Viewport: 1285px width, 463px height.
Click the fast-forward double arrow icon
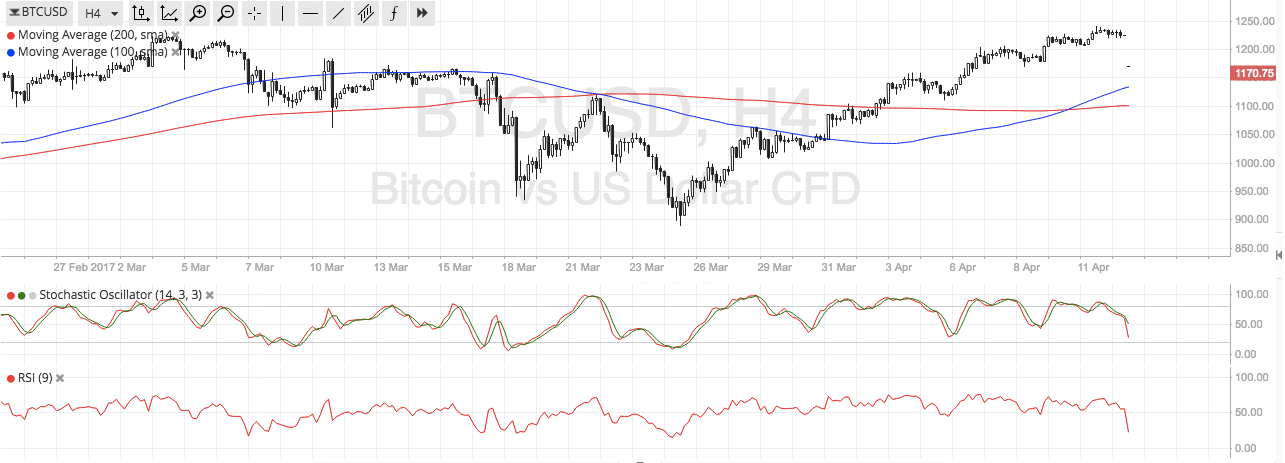pyautogui.click(x=422, y=13)
